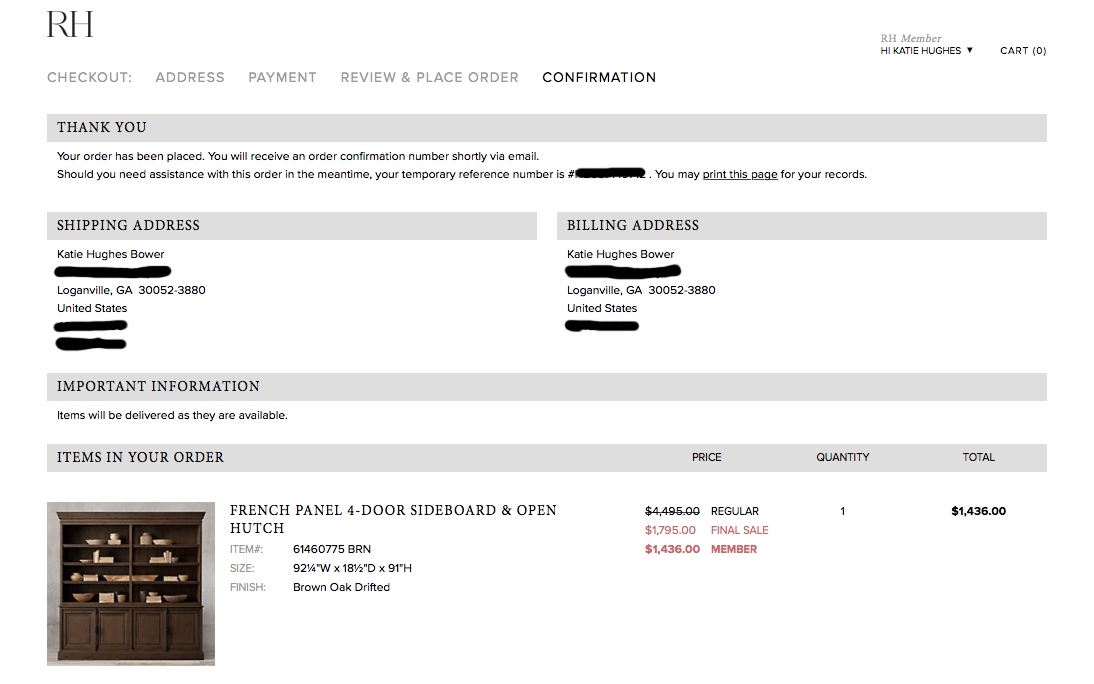Open the Cart (0) link
1094x684 pixels.
point(1023,50)
